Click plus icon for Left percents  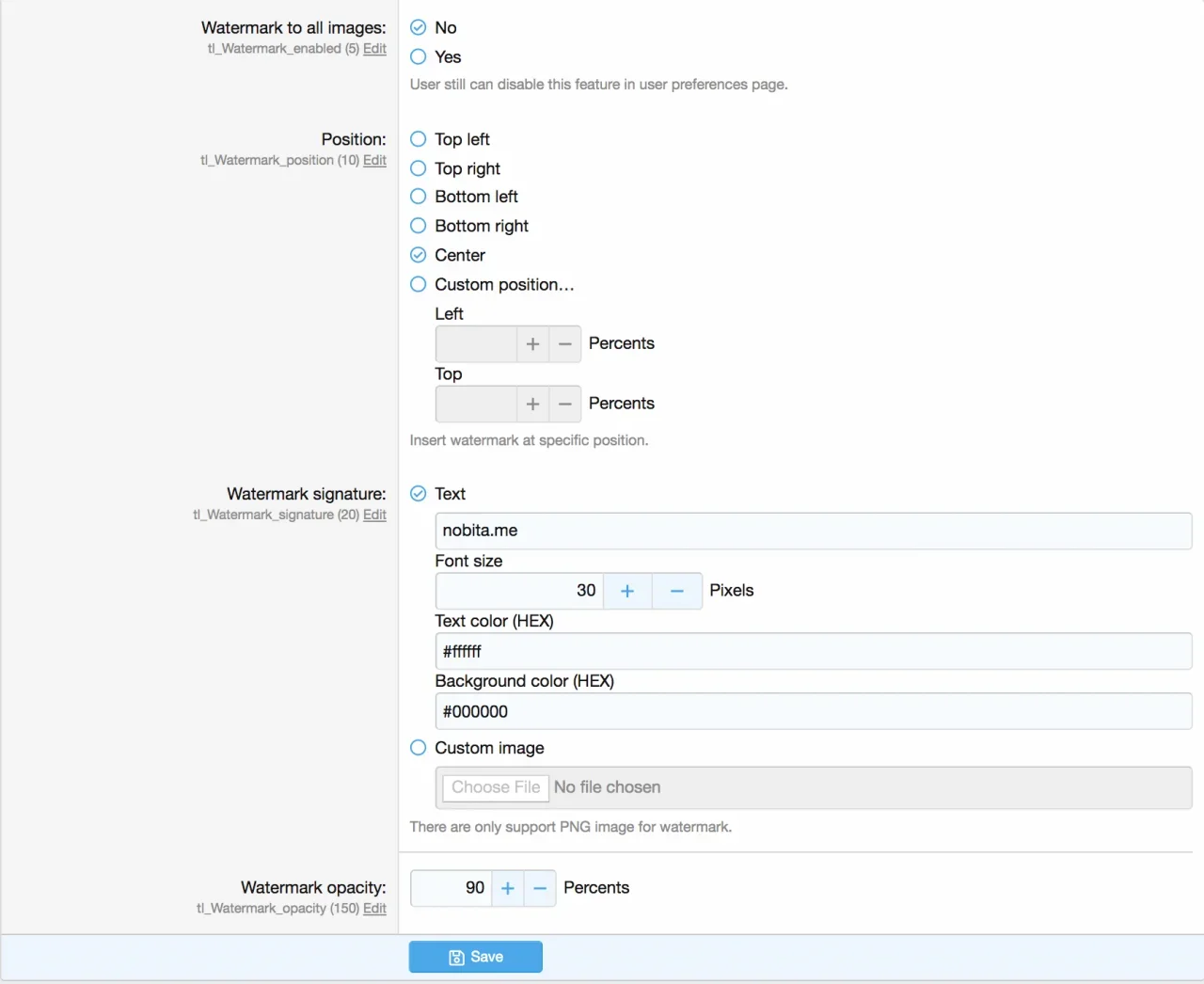[532, 344]
